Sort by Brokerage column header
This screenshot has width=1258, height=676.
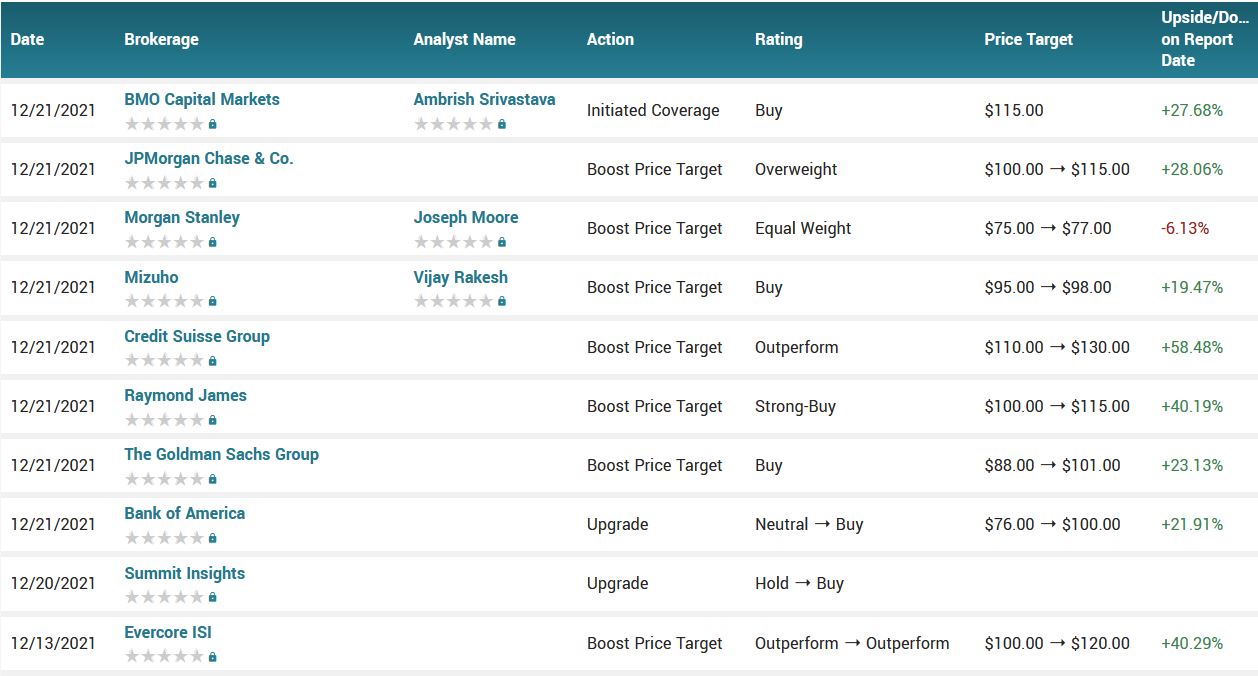[x=161, y=39]
